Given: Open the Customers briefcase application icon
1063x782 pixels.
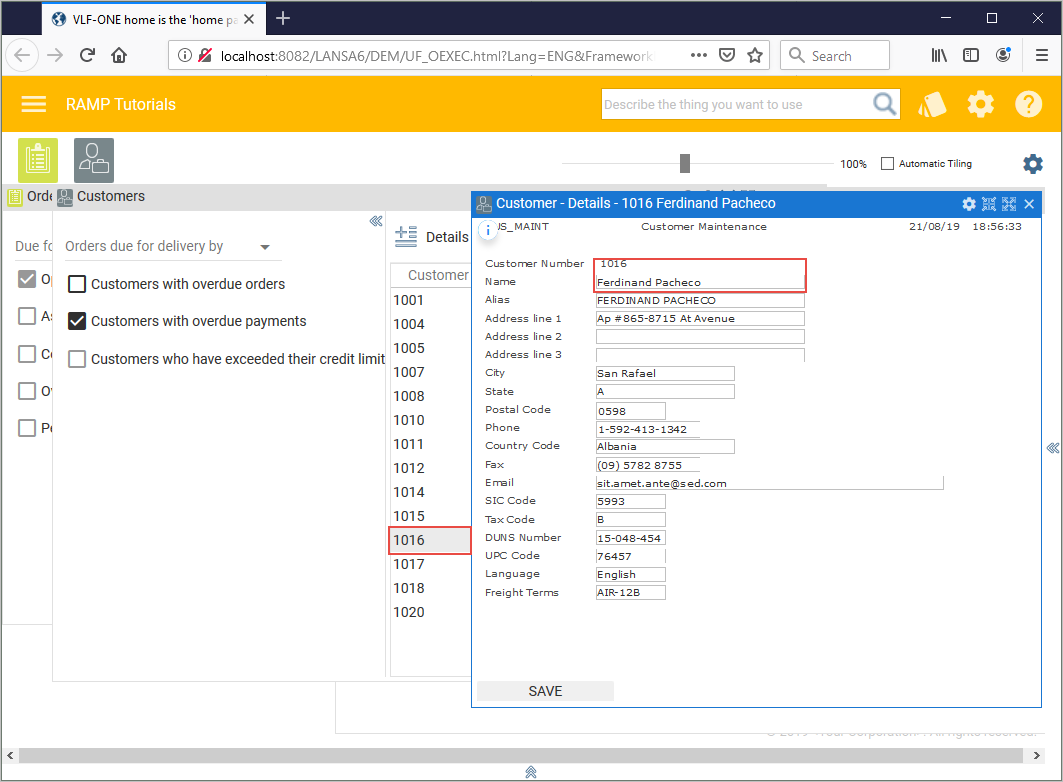Looking at the screenshot, I should click(x=94, y=160).
